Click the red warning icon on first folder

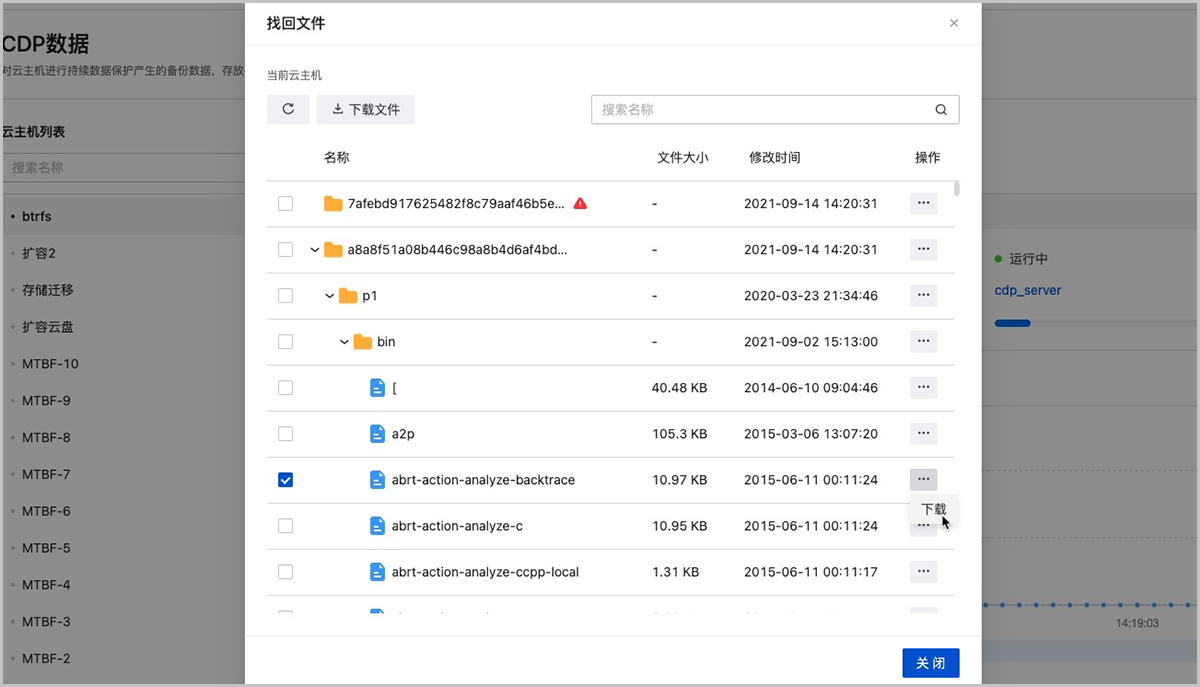tap(580, 204)
